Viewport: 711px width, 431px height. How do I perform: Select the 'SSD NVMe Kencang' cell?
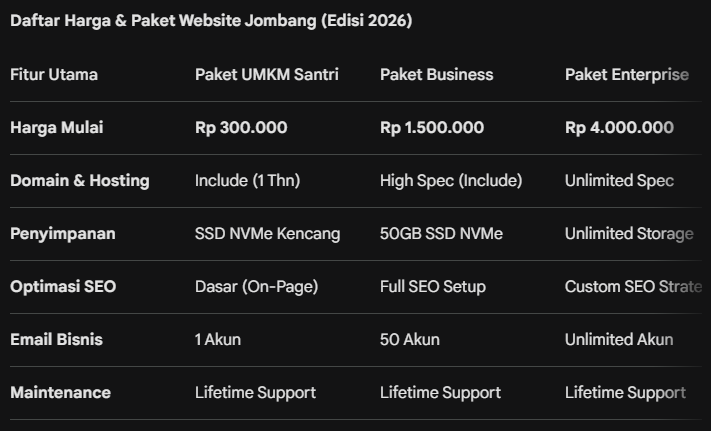point(267,233)
